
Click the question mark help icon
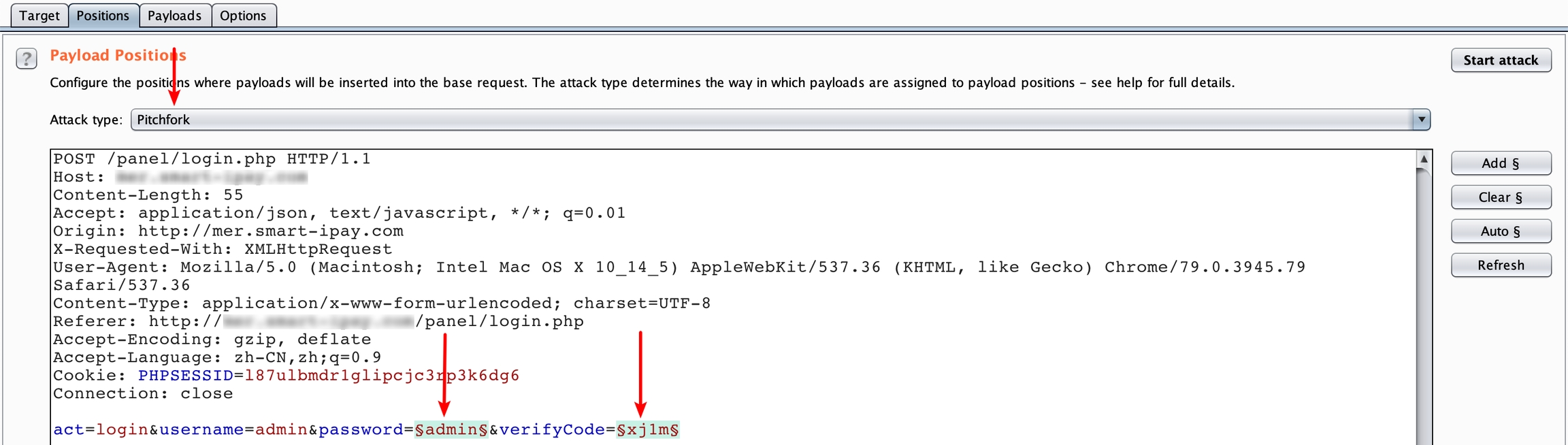point(27,59)
